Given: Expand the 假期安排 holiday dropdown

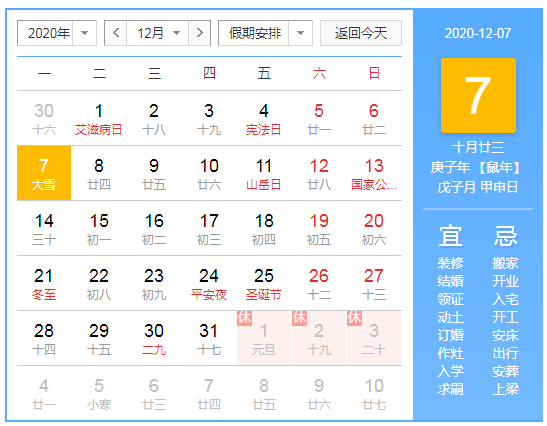Looking at the screenshot, I should pos(265,33).
